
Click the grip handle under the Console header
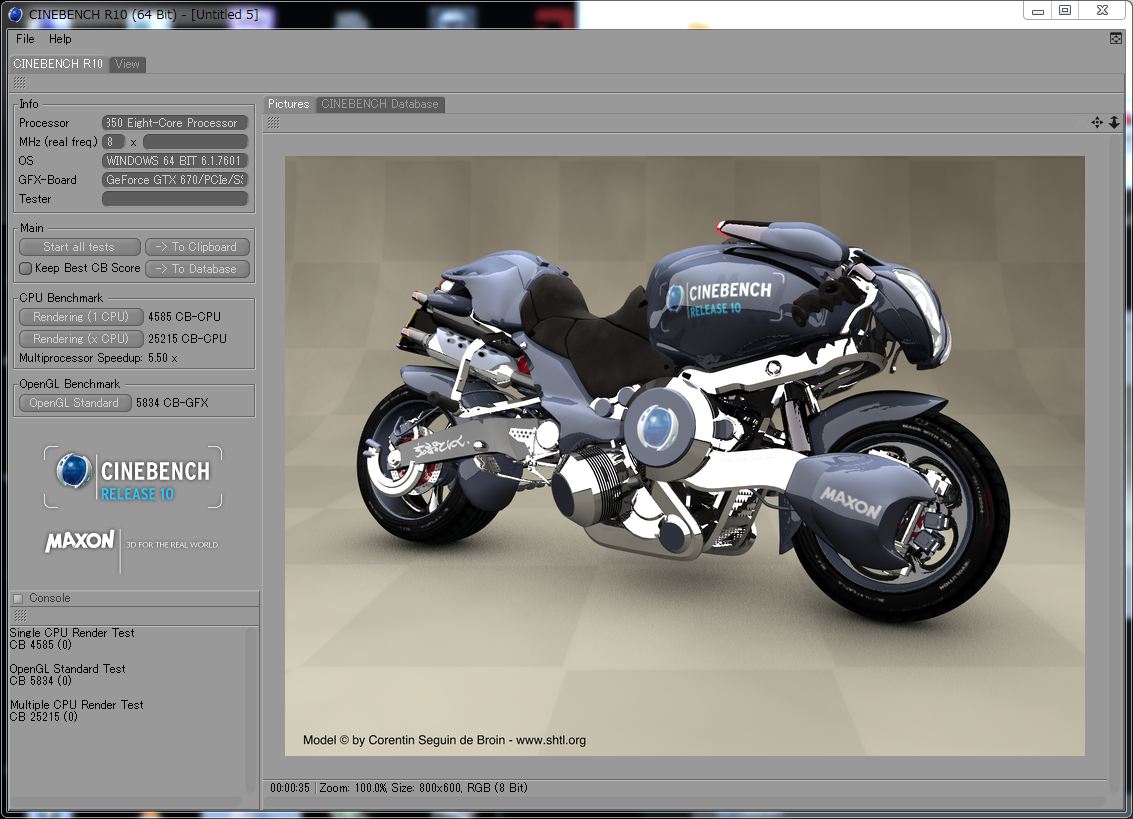pyautogui.click(x=20, y=615)
